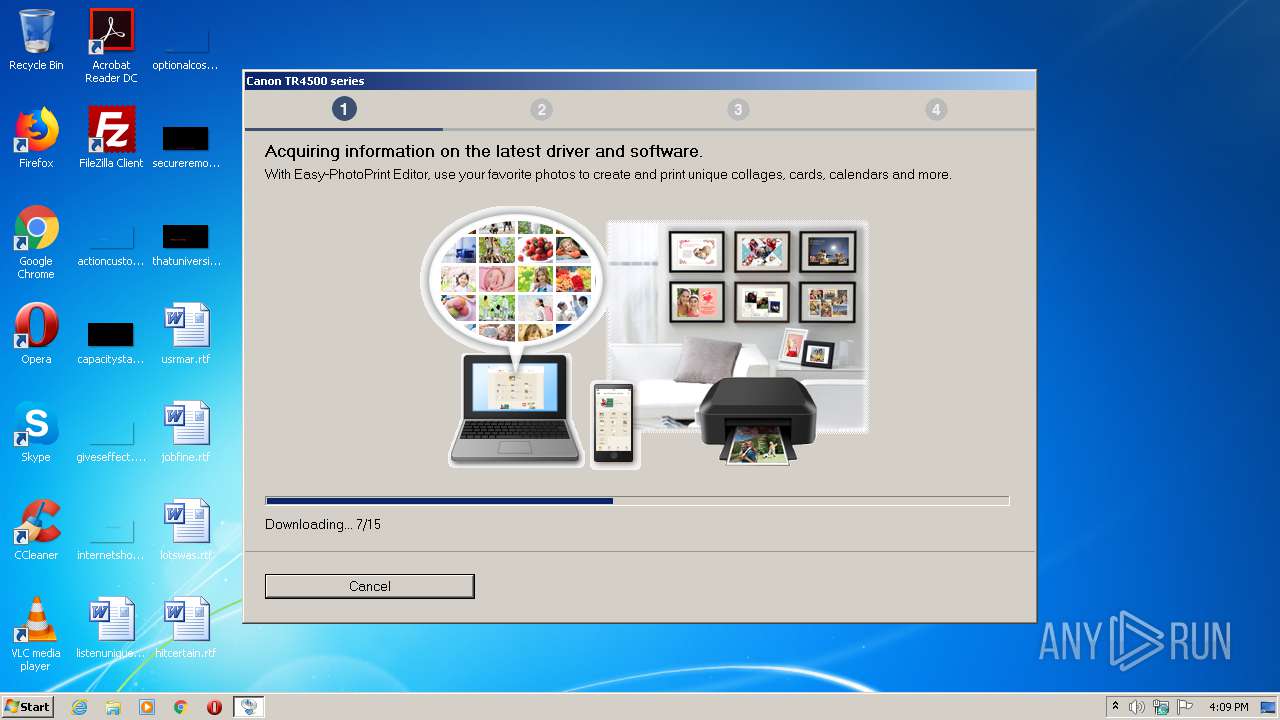Launch Skype from the desktop
1280x720 pixels.
[36, 432]
